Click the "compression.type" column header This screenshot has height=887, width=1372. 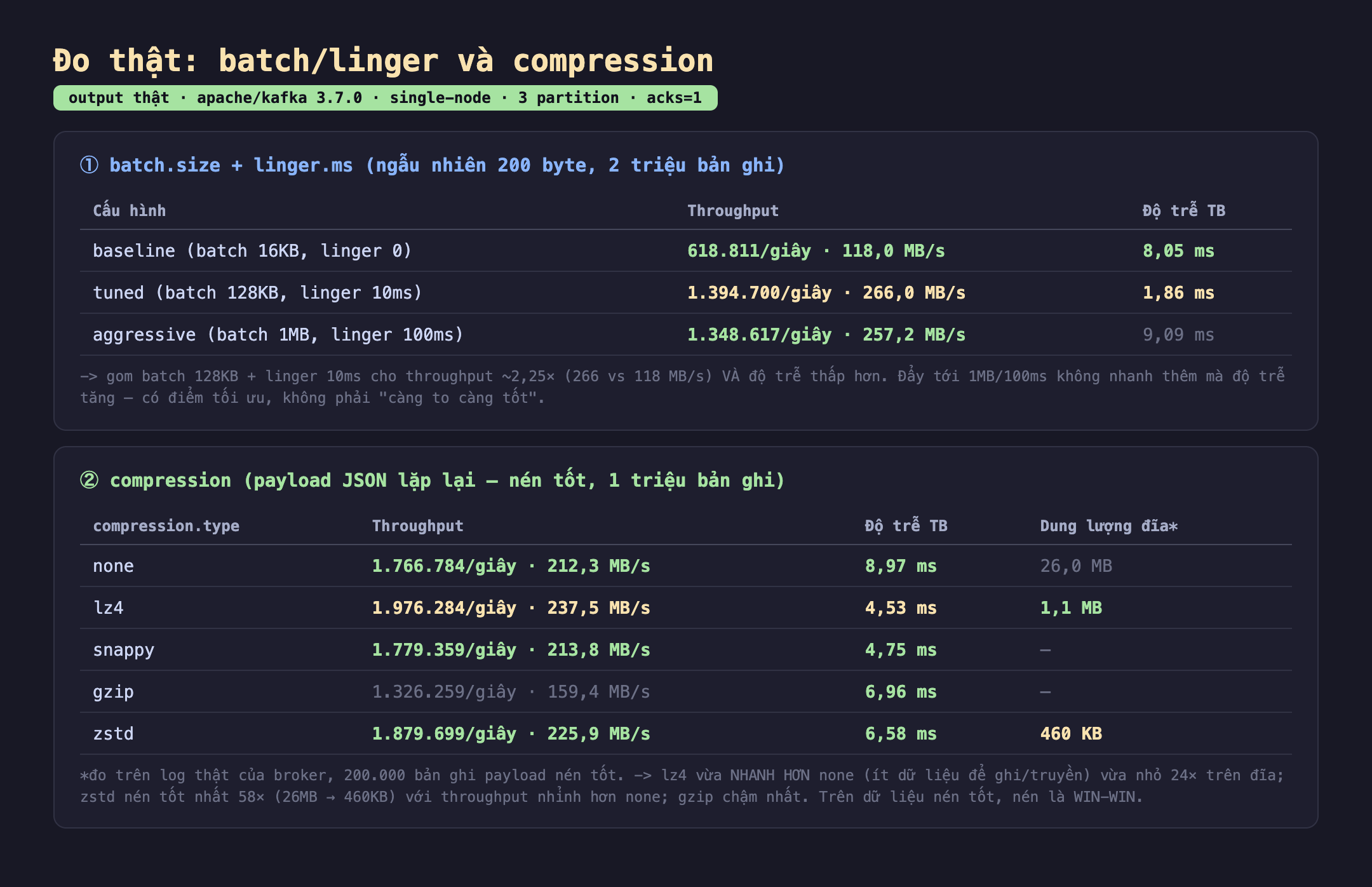(x=166, y=526)
